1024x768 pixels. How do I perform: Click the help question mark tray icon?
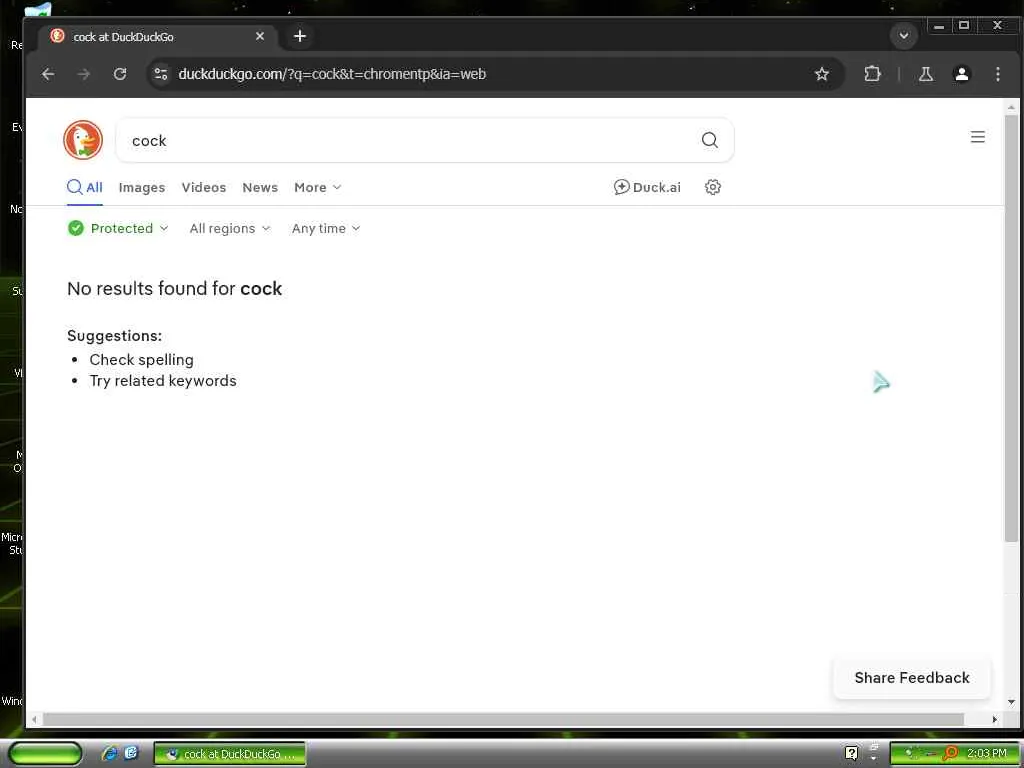point(852,753)
